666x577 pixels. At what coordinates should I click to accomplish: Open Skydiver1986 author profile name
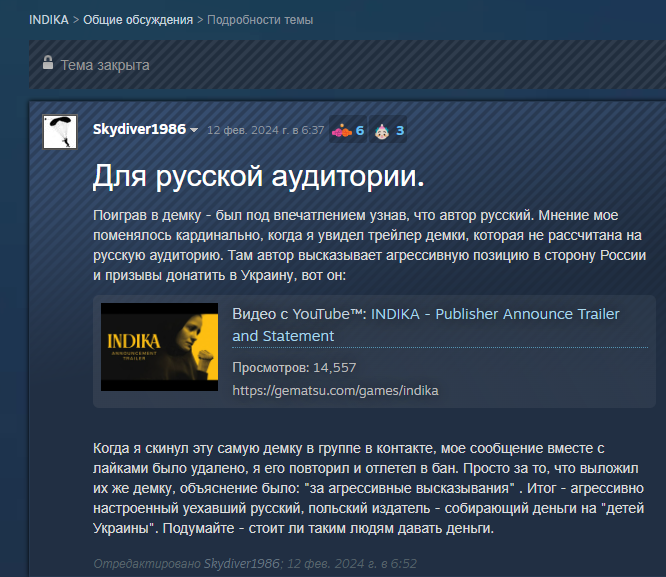click(x=139, y=129)
